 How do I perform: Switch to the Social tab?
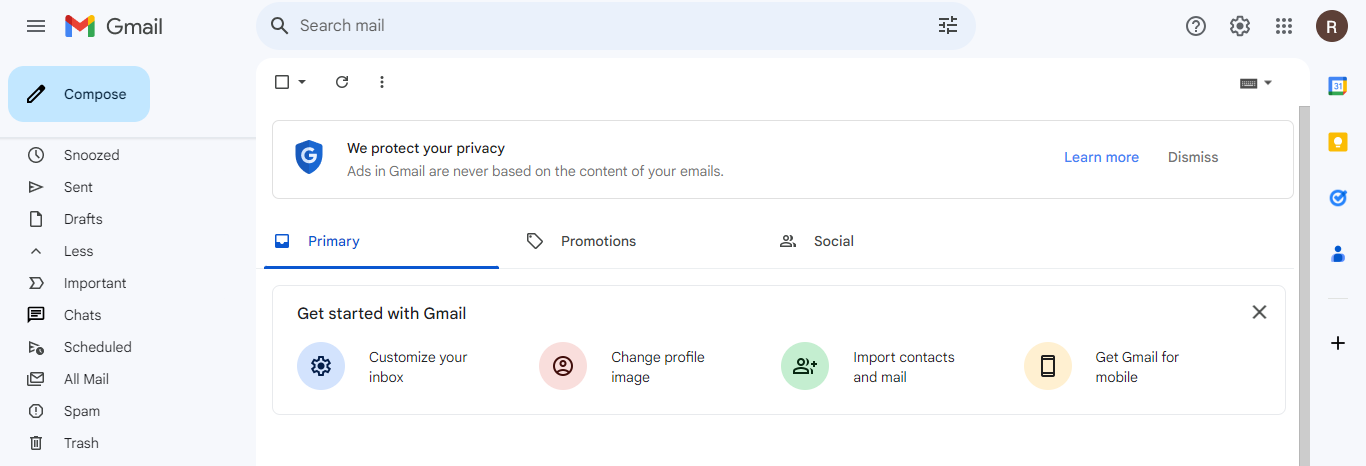pyautogui.click(x=887, y=241)
